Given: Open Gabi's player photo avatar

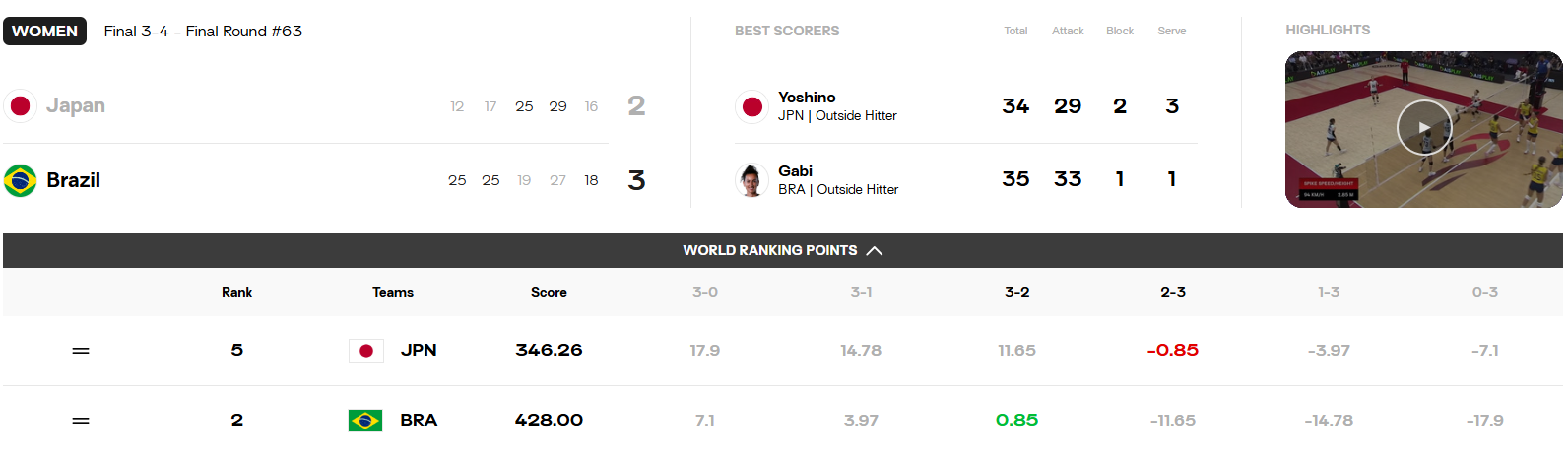Looking at the screenshot, I should [751, 180].
